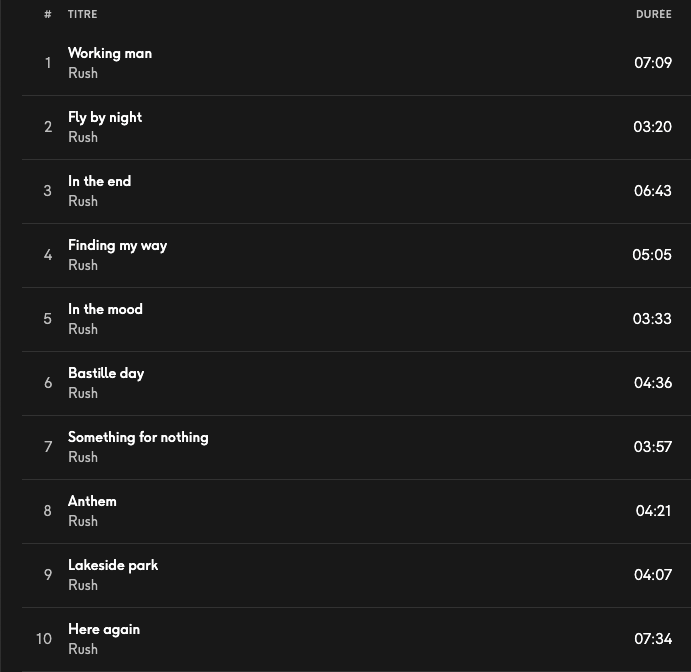Open Rush artist link under Anthem

coord(83,521)
